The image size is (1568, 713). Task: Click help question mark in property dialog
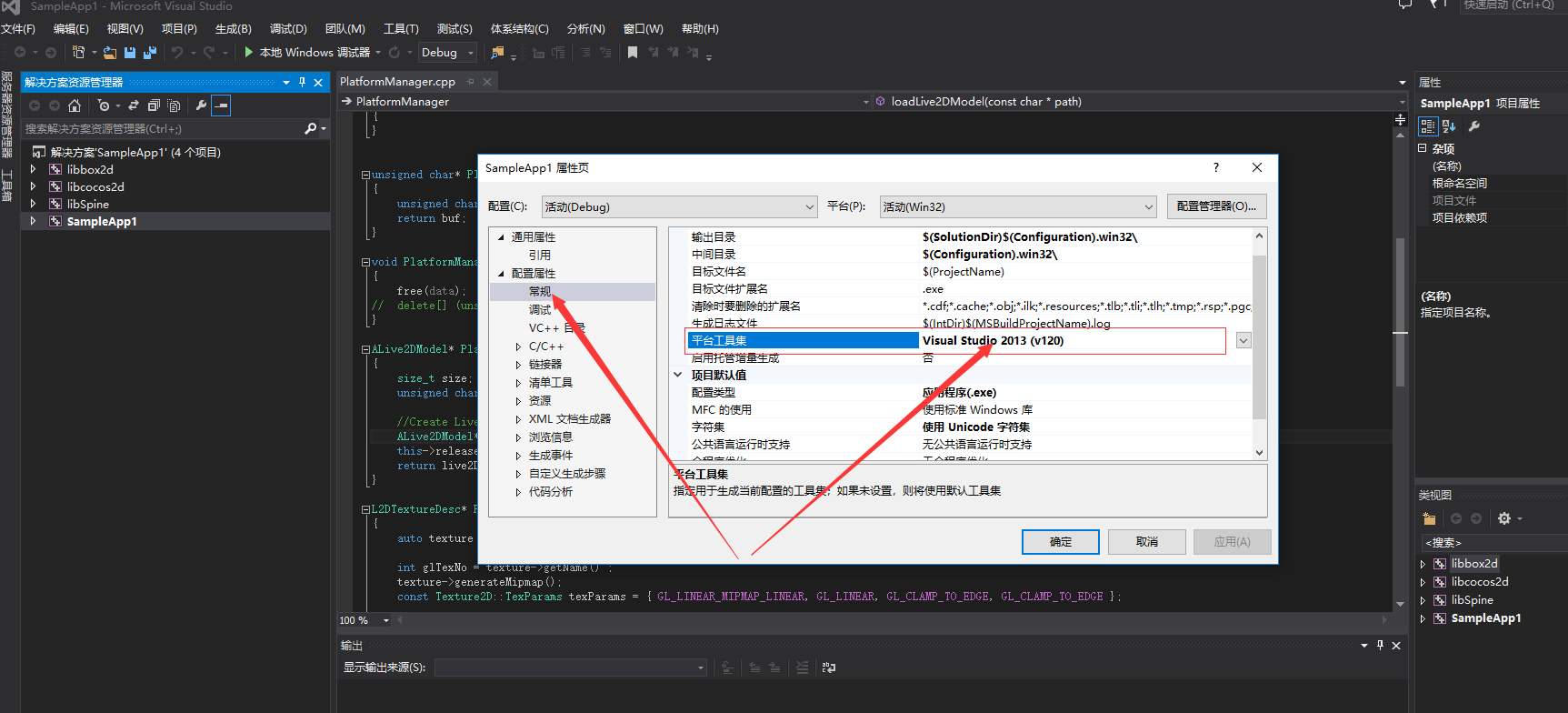(x=1216, y=167)
